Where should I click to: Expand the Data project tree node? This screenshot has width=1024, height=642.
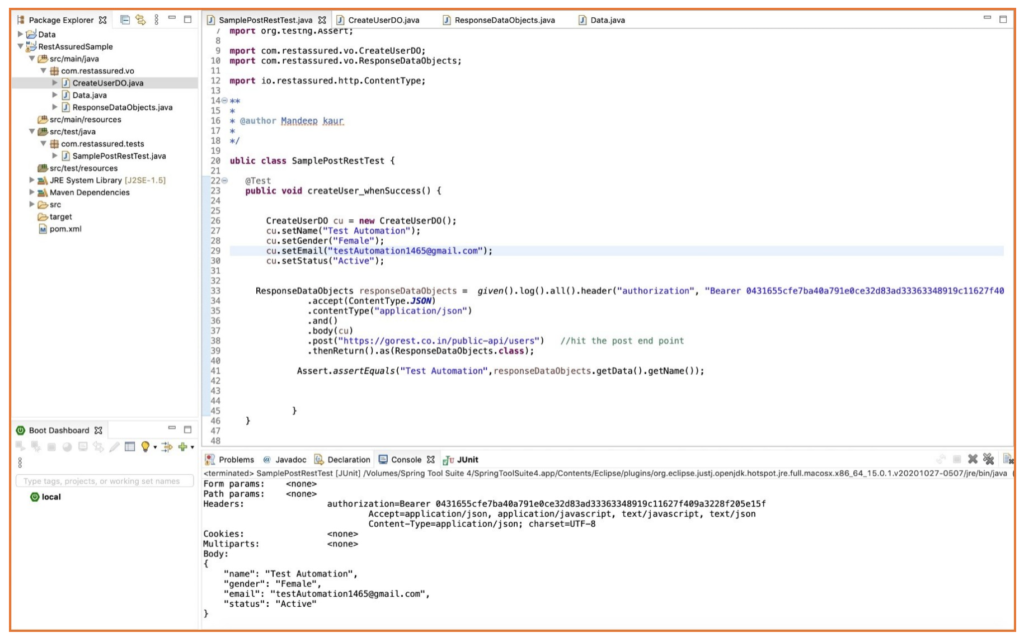click(20, 34)
